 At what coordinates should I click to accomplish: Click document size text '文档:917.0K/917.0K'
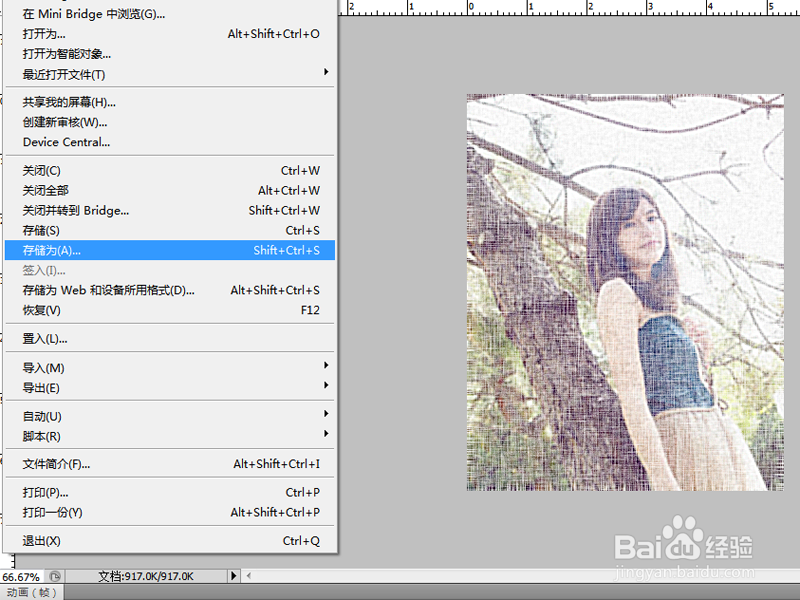146,577
